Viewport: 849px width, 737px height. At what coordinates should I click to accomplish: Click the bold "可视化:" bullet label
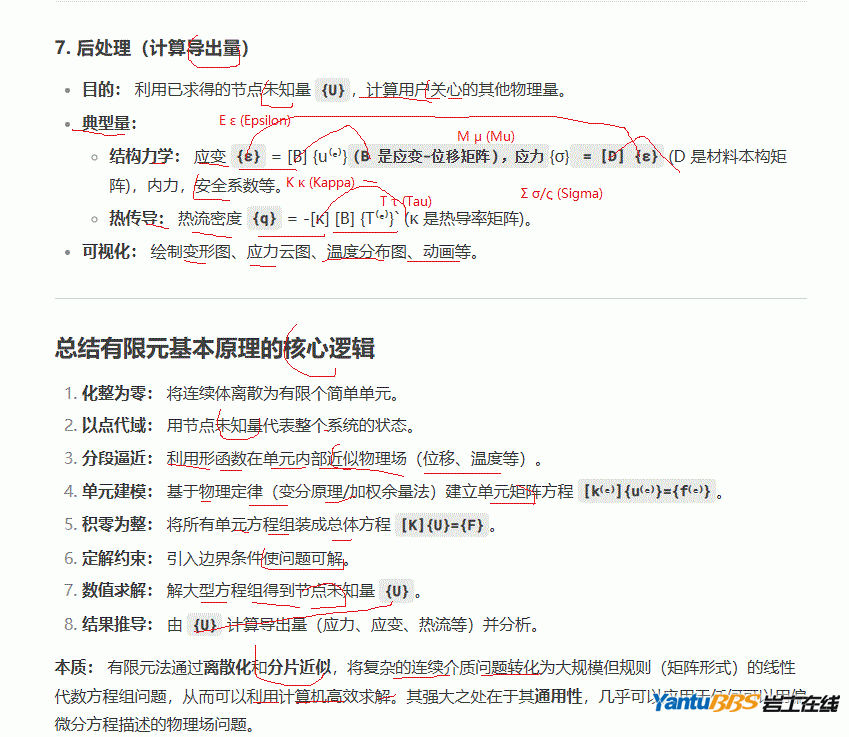[x=109, y=252]
